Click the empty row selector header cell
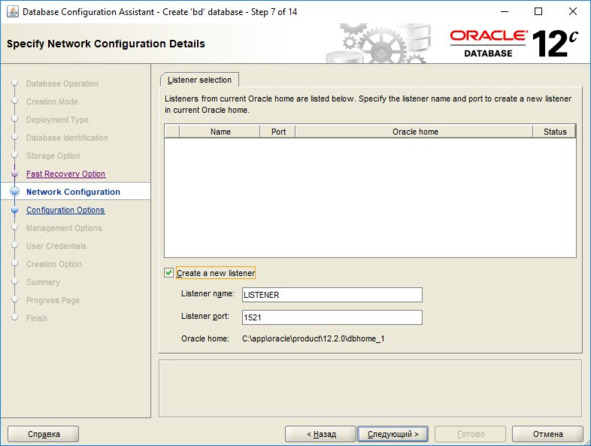 pos(173,132)
